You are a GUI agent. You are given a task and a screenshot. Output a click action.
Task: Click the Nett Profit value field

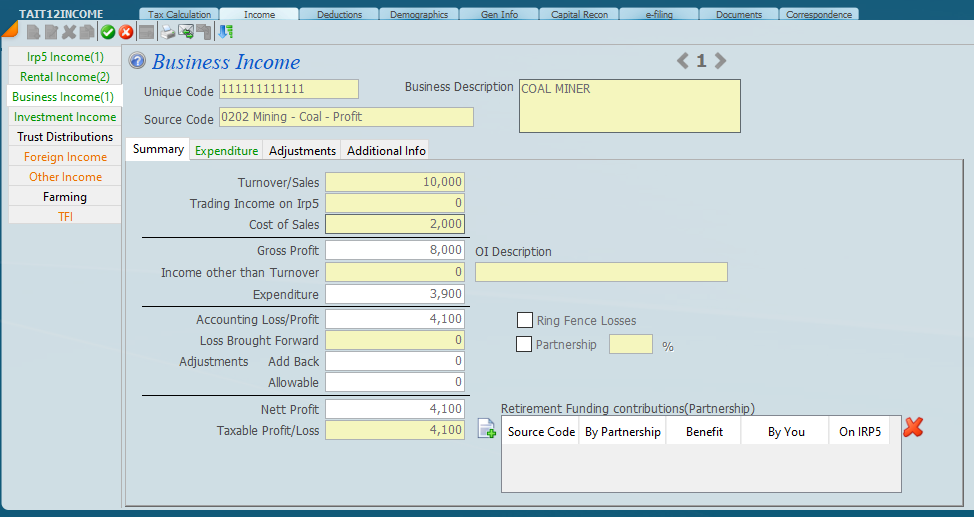click(x=395, y=409)
